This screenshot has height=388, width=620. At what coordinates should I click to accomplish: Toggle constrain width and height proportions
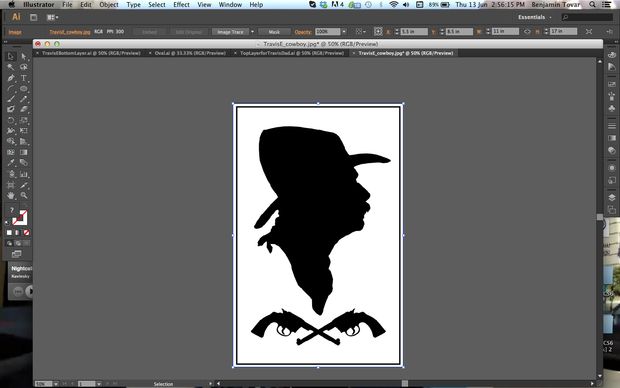pos(527,32)
